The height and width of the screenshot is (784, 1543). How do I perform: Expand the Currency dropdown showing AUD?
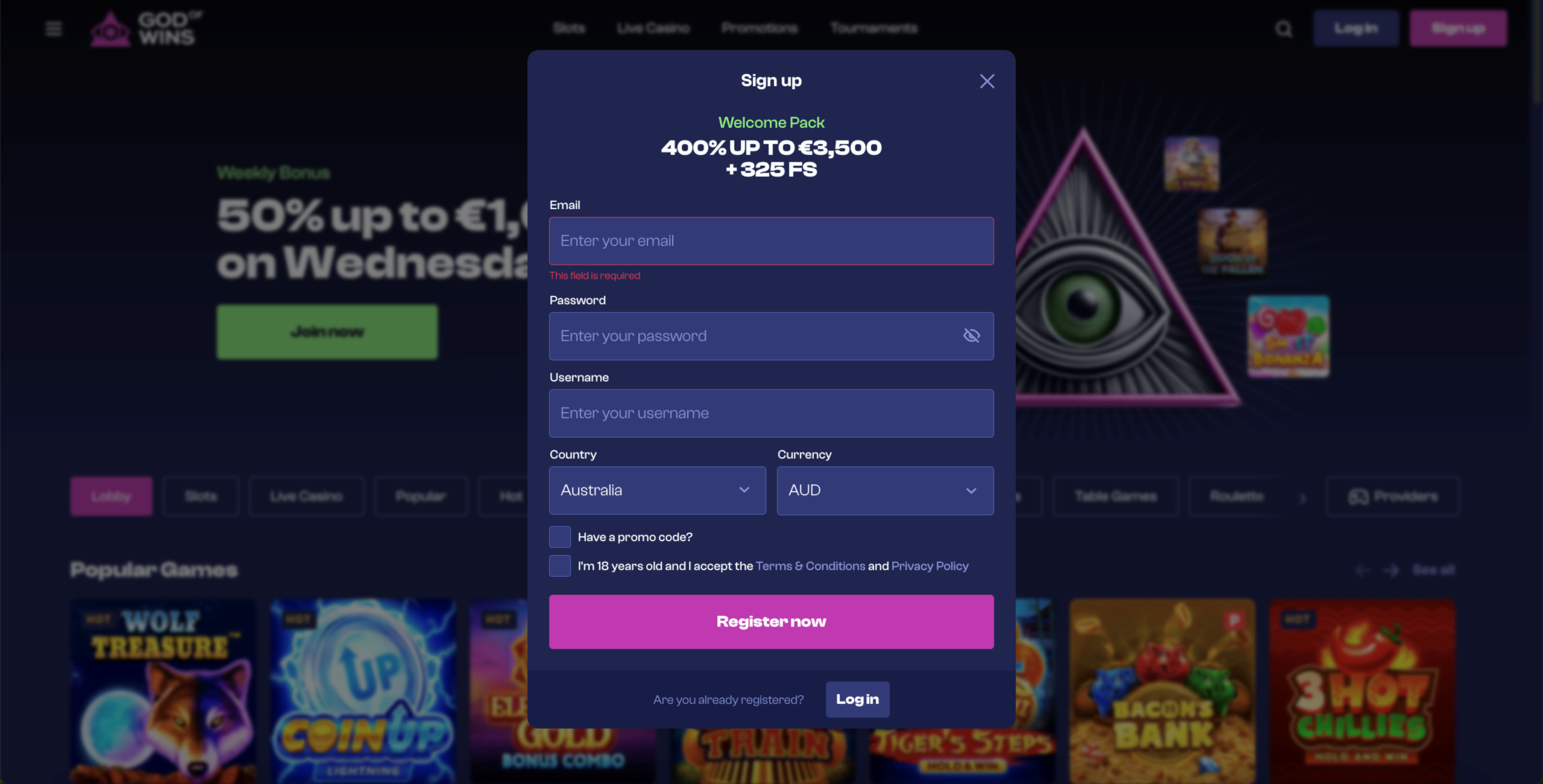tap(885, 491)
